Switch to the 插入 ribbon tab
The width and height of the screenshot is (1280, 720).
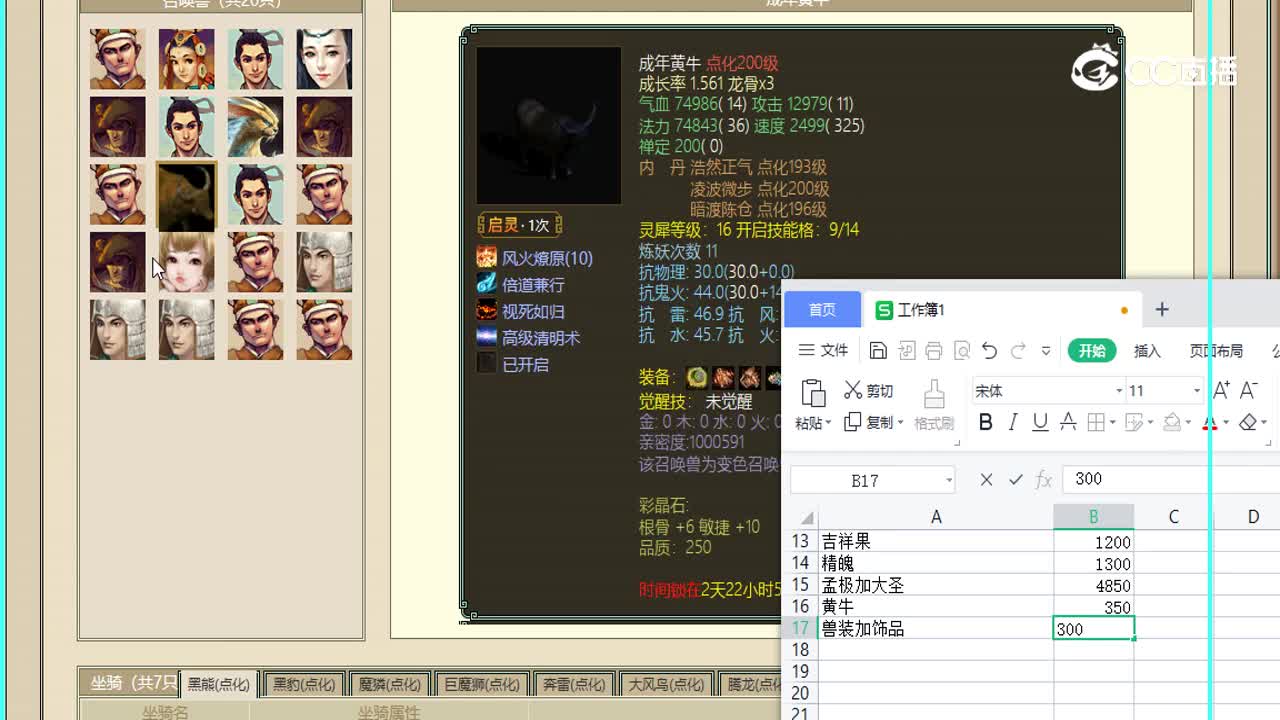1147,350
